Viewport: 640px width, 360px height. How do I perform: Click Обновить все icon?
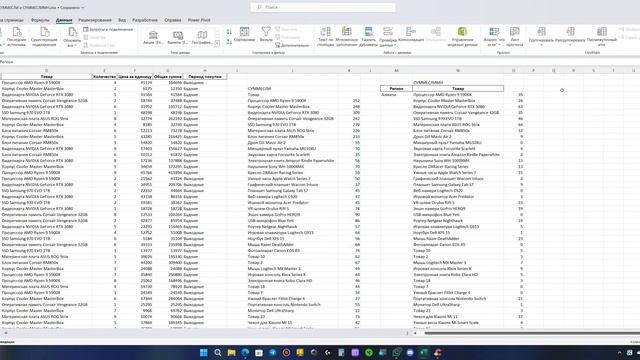[x=72, y=36]
